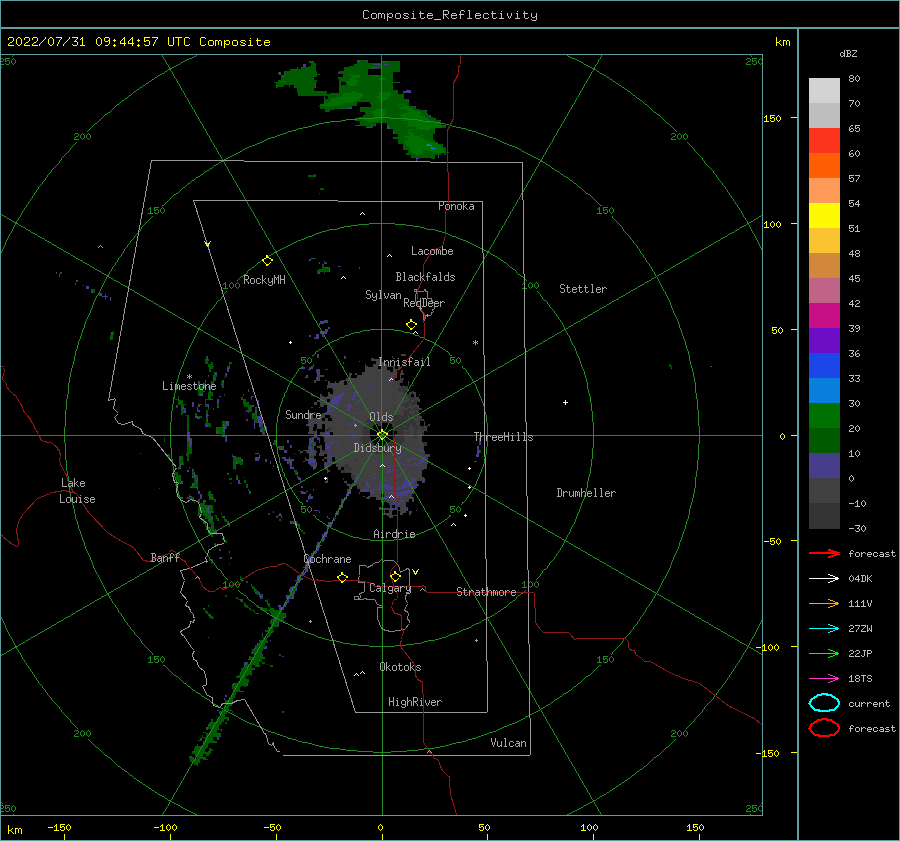
Task: Click the 'Airdrie' label
Action: tap(394, 534)
